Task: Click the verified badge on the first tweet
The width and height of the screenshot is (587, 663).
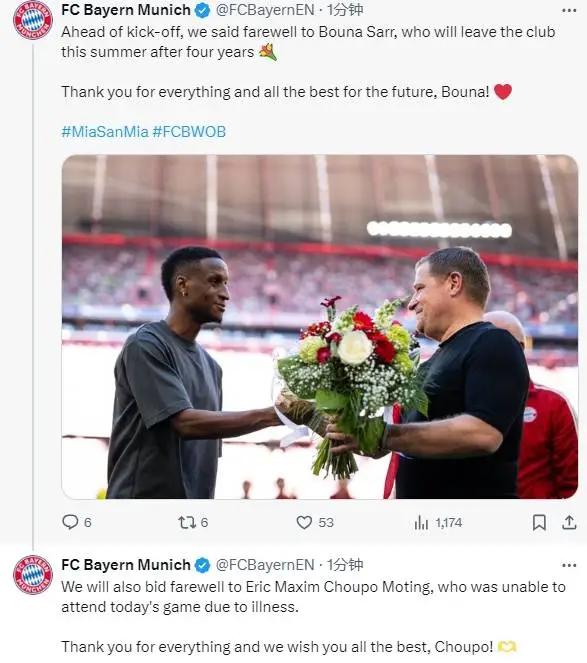Action: 203,11
